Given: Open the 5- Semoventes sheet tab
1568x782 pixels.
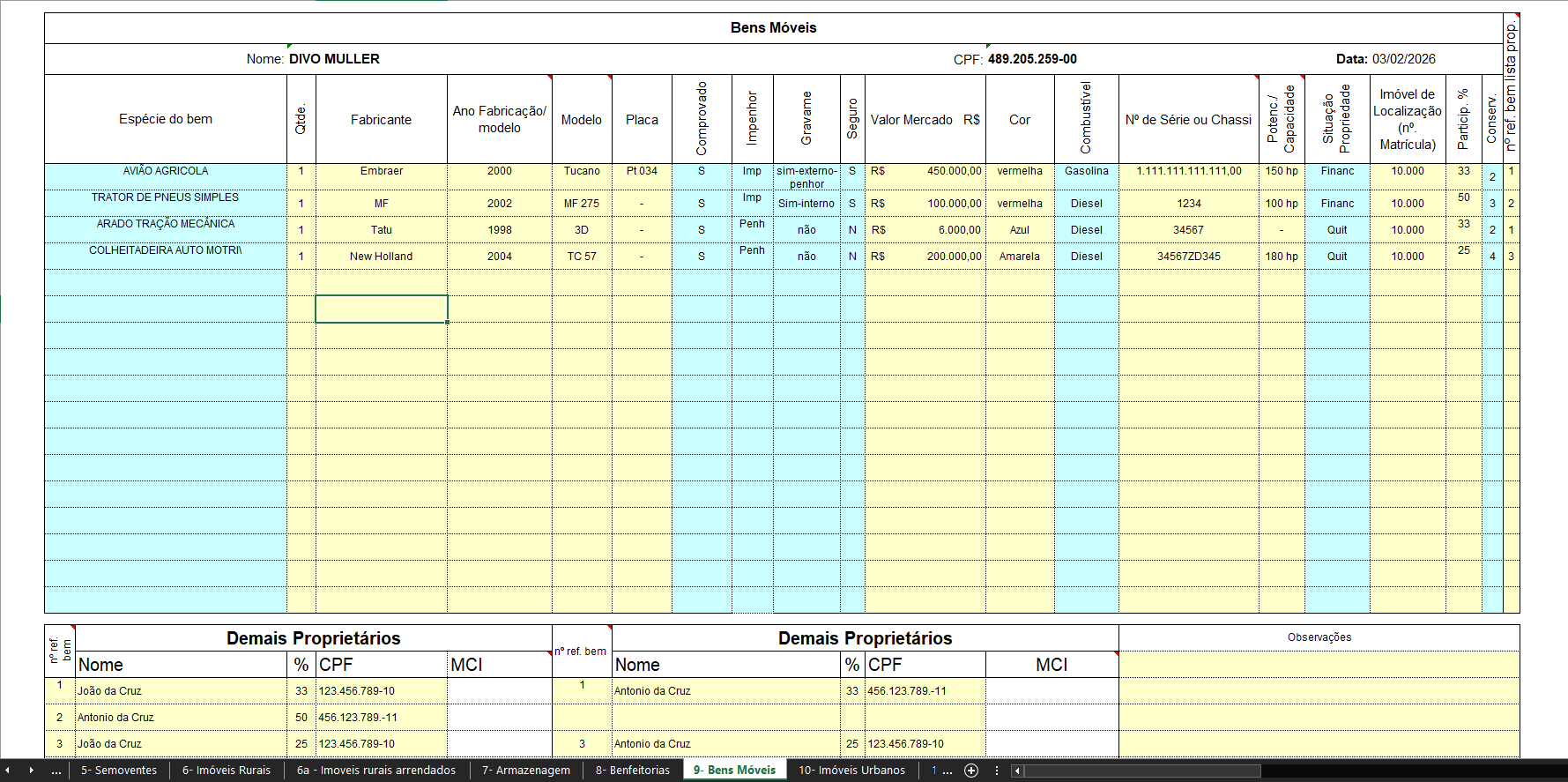Looking at the screenshot, I should [119, 771].
